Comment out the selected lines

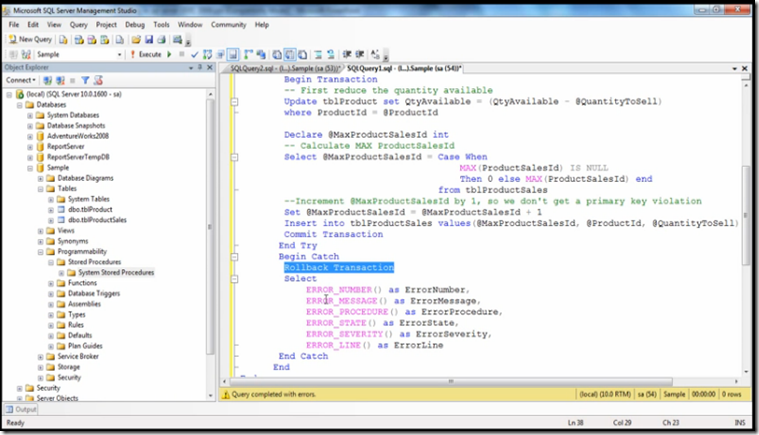click(x=318, y=55)
